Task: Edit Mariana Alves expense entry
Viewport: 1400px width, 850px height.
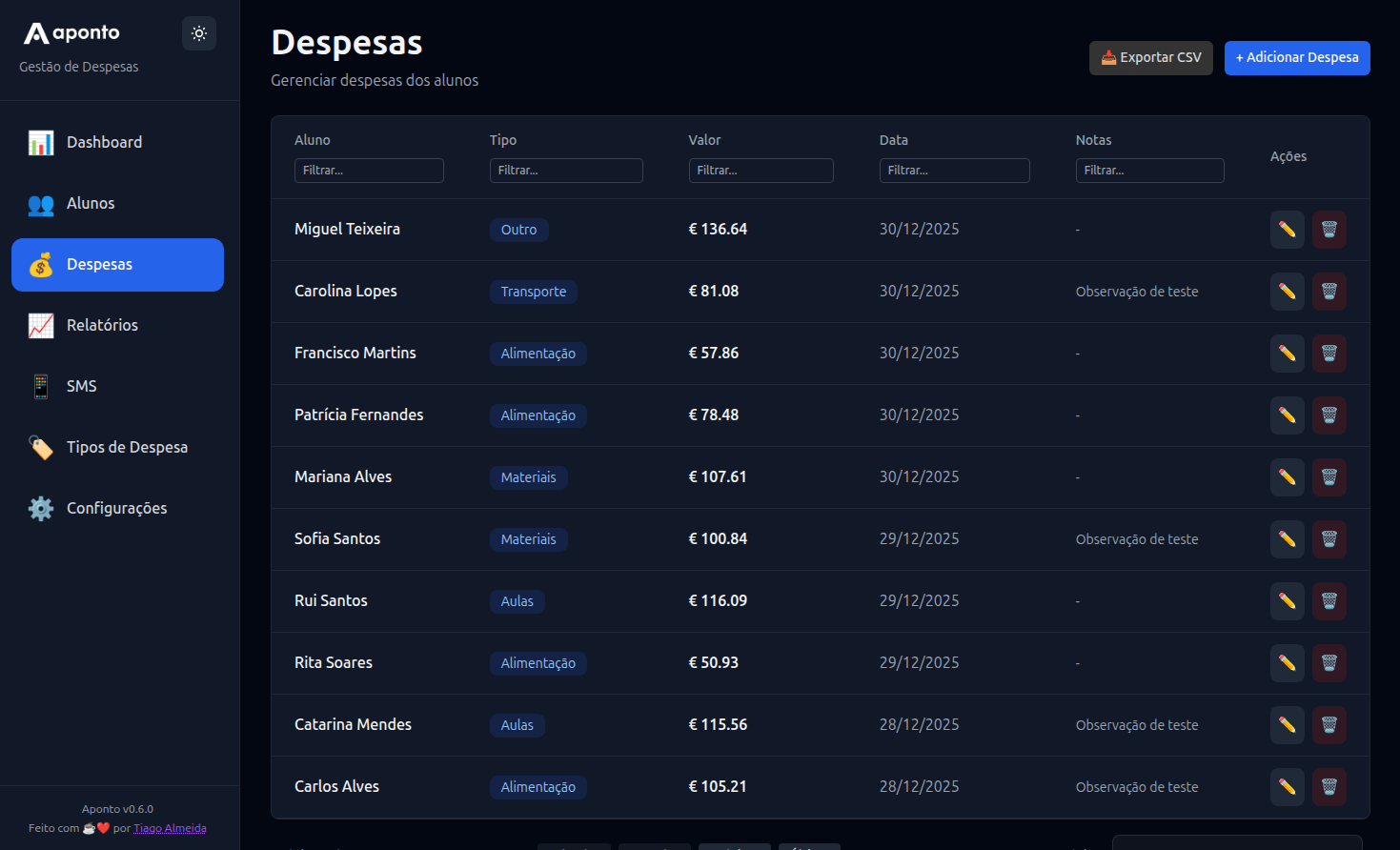Action: point(1287,477)
